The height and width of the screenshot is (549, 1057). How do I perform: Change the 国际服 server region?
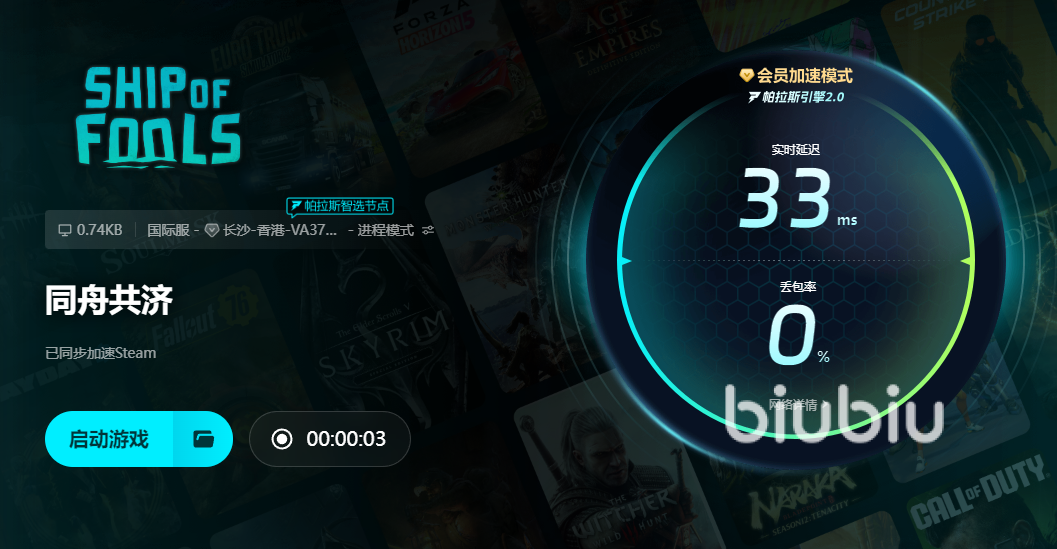pyautogui.click(x=168, y=231)
